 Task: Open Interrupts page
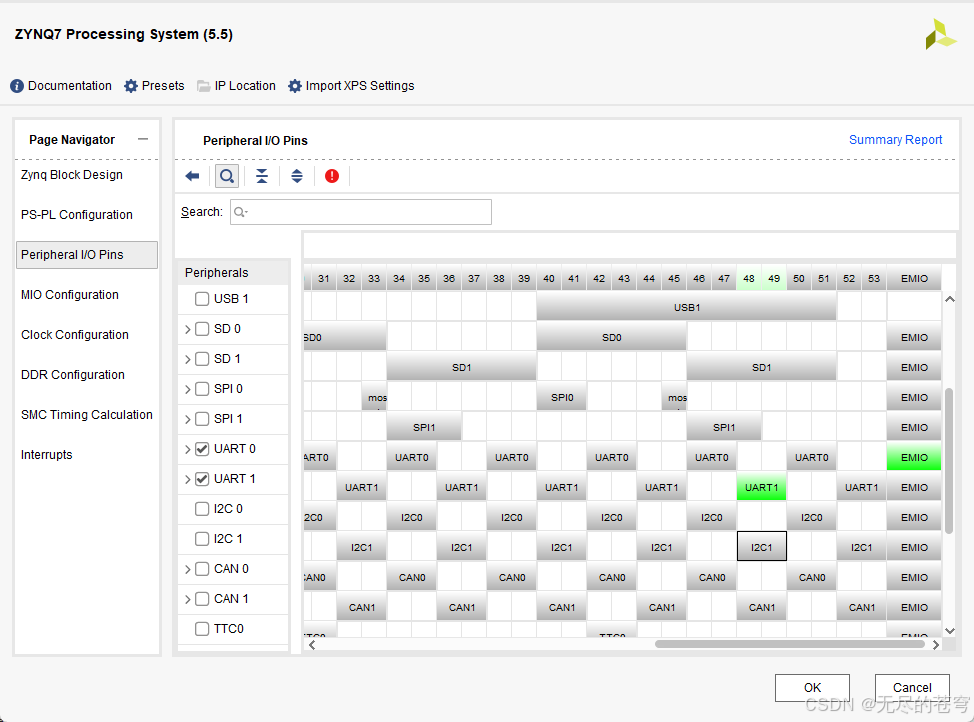[x=47, y=455]
